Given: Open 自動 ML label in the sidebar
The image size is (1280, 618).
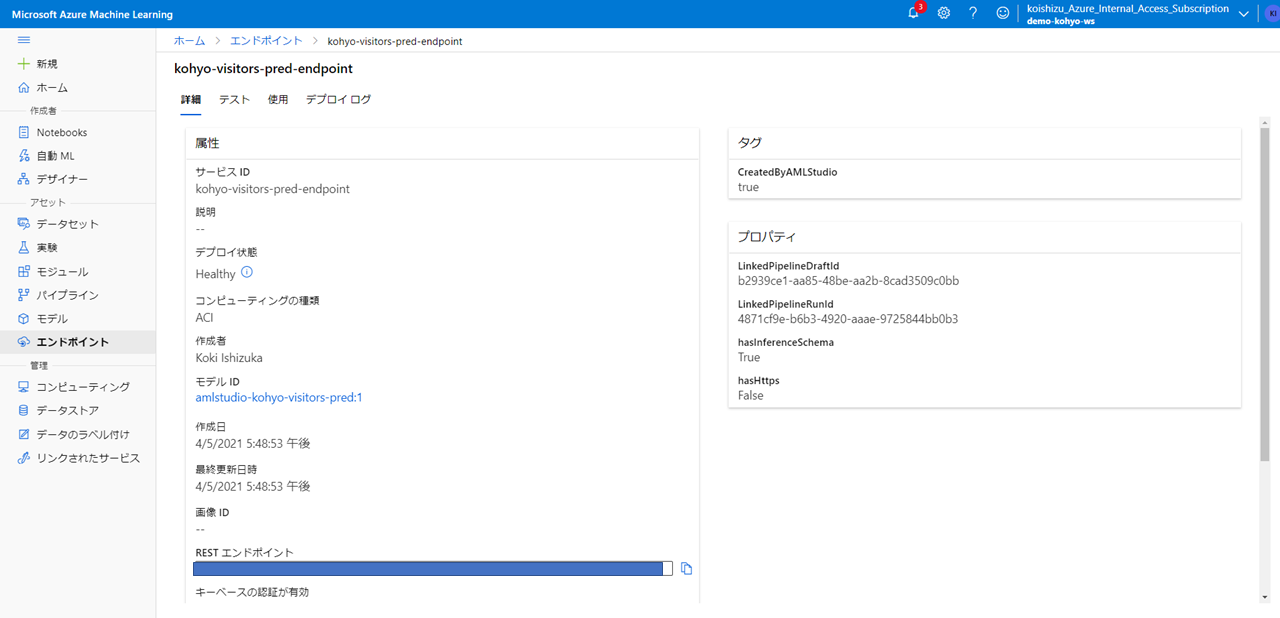Looking at the screenshot, I should (56, 156).
